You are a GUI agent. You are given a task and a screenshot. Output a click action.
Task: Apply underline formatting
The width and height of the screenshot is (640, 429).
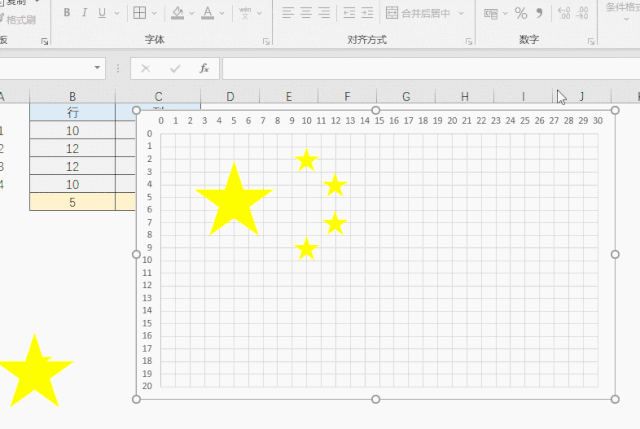point(102,13)
